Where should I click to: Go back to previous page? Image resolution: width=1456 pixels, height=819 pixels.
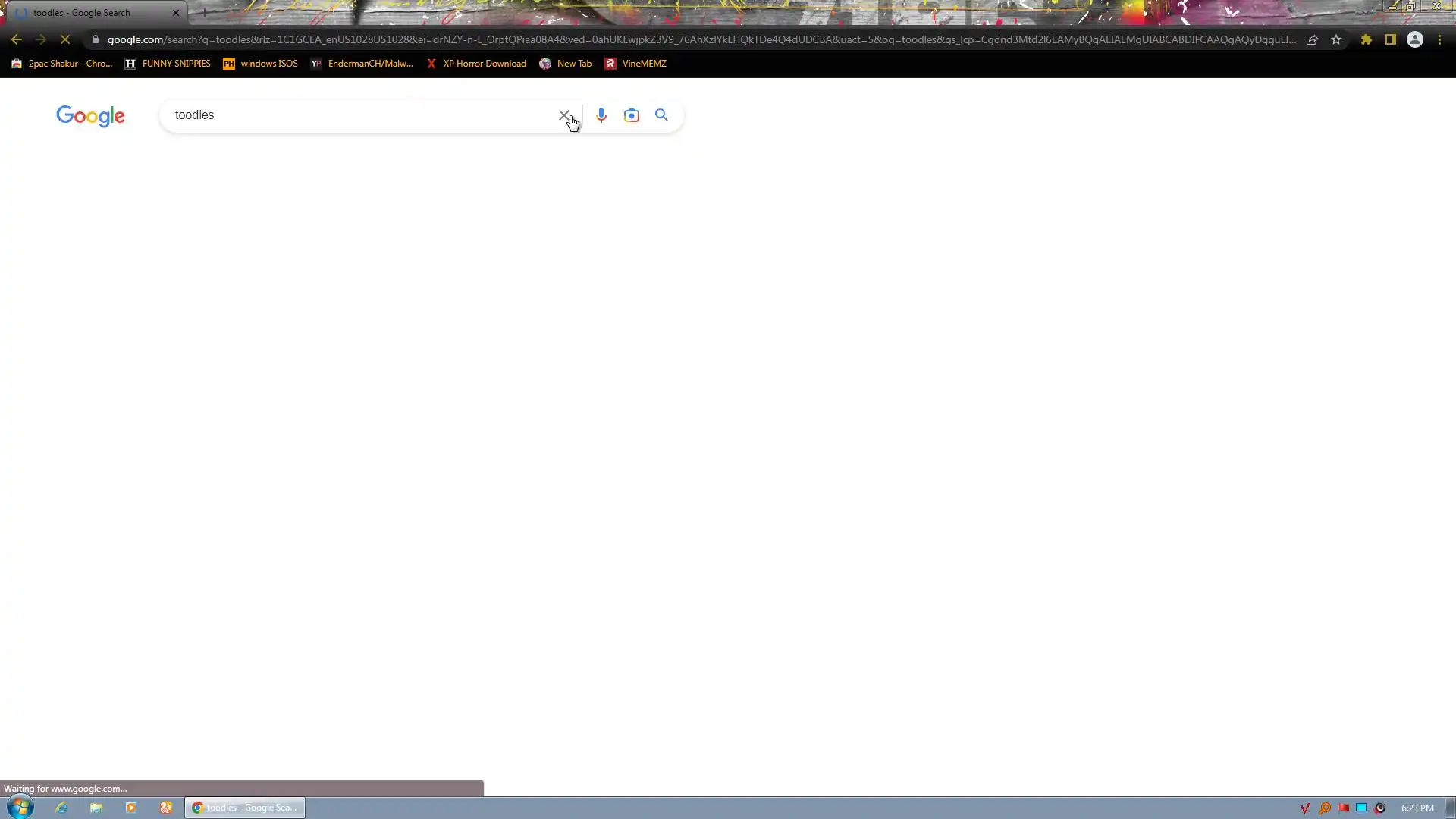17,39
